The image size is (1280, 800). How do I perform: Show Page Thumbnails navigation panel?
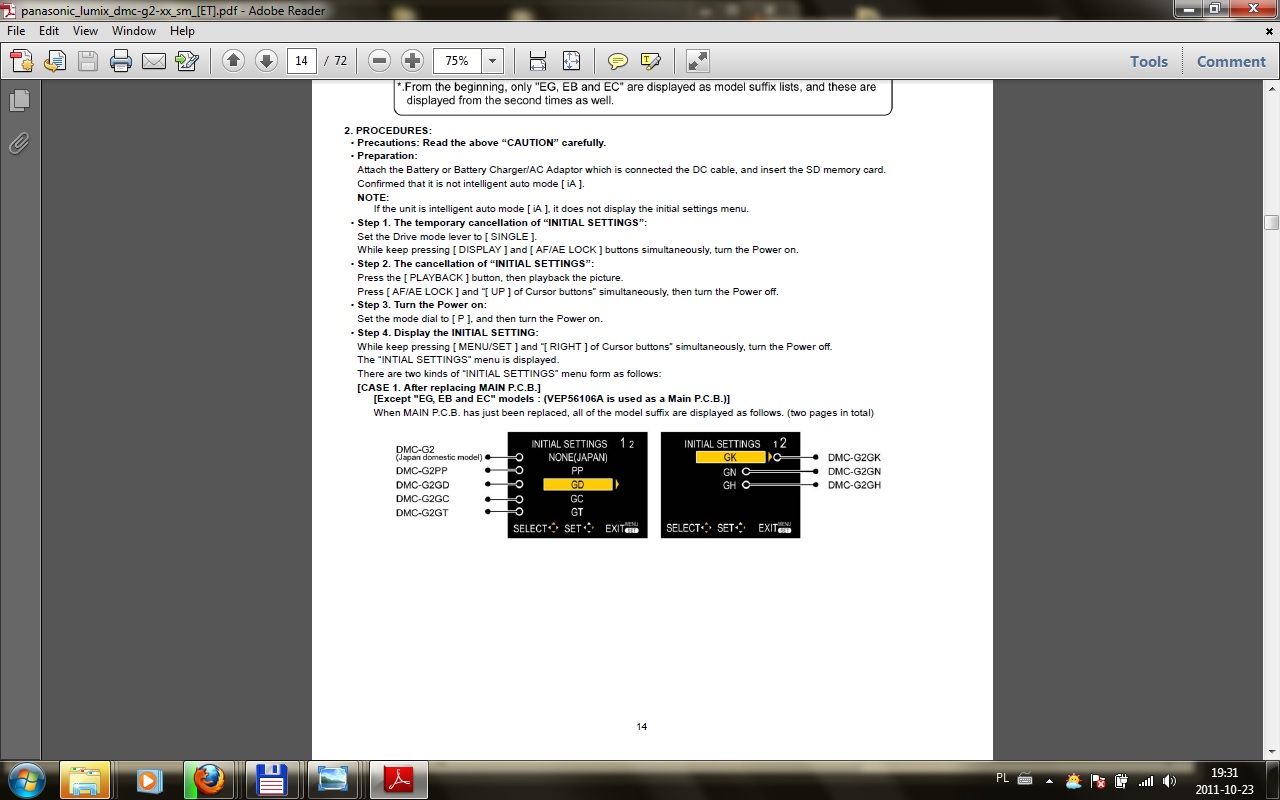[19, 101]
